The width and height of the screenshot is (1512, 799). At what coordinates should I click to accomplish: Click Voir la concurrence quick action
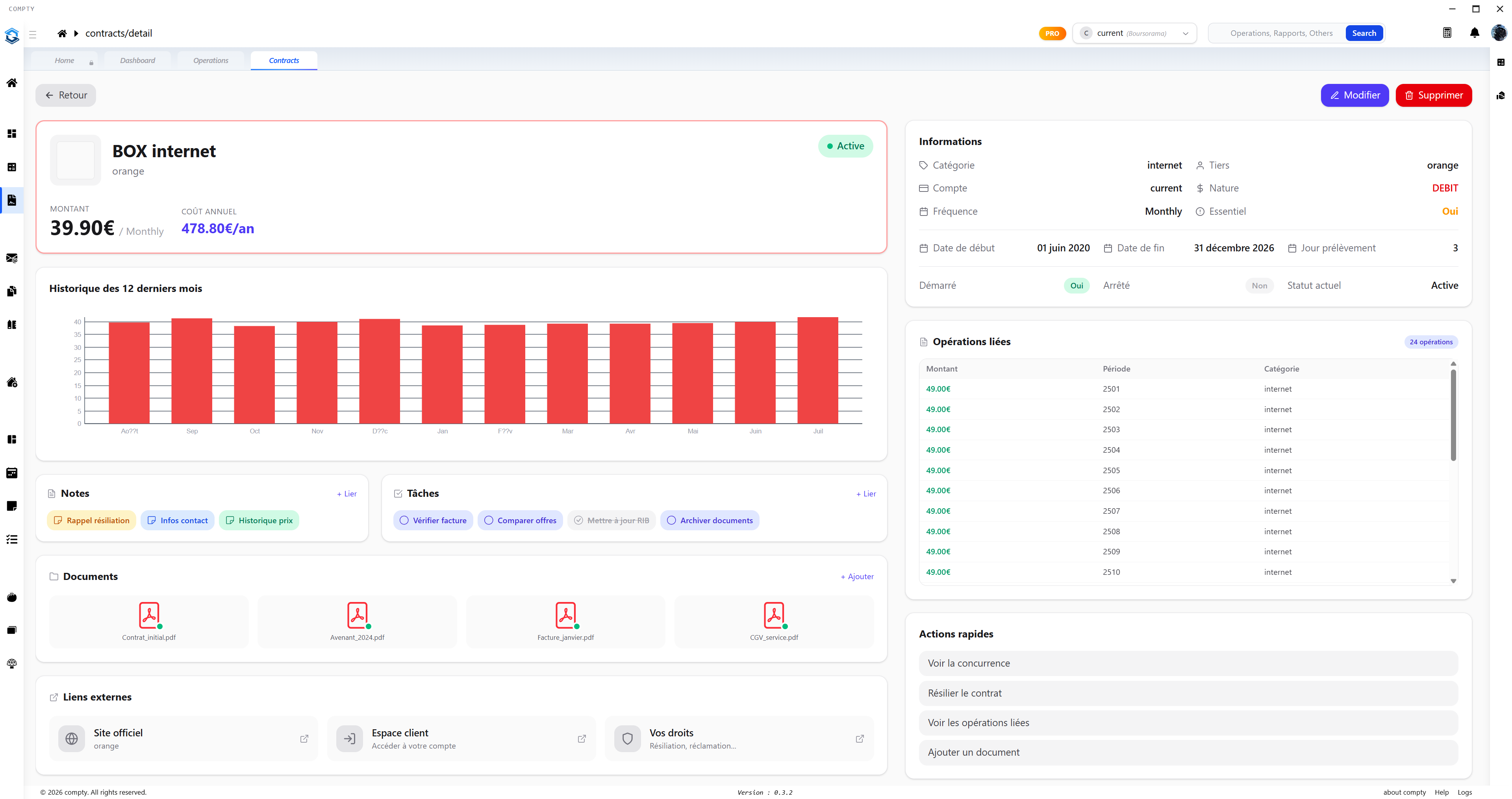coord(1188,663)
